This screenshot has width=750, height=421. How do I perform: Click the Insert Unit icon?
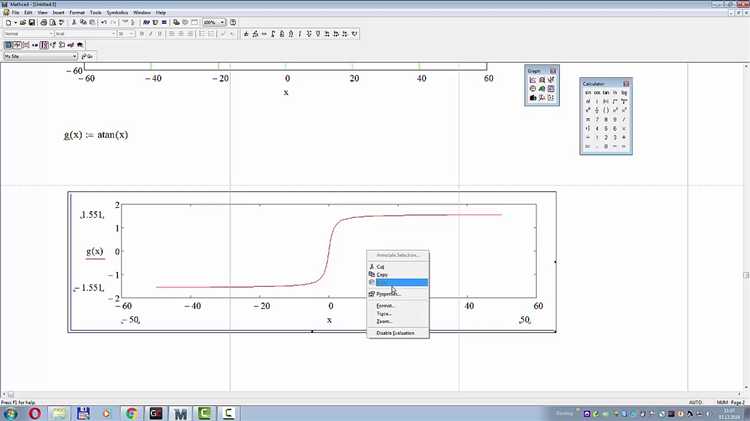tap(155, 22)
